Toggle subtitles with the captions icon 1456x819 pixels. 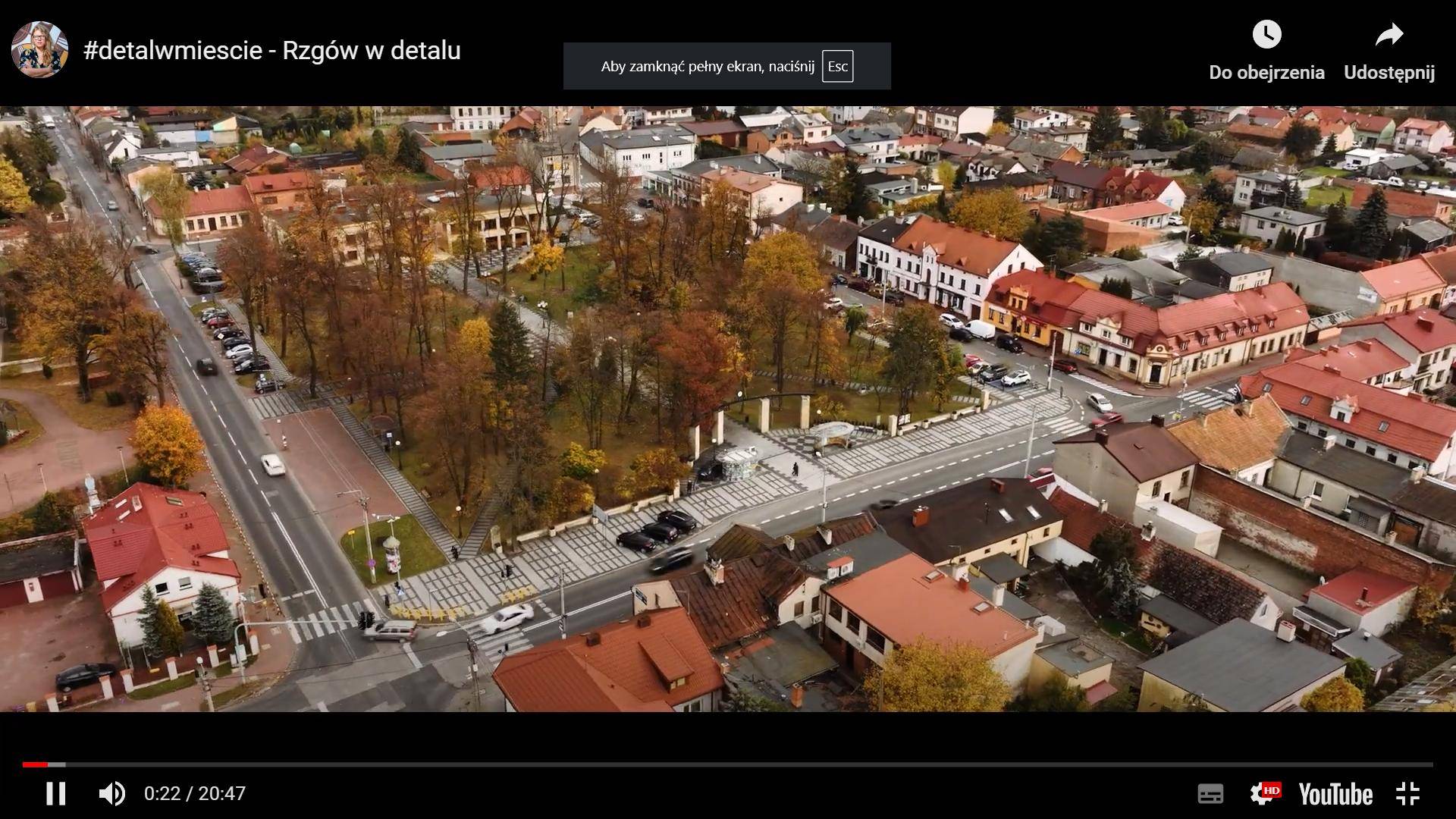tap(1210, 794)
